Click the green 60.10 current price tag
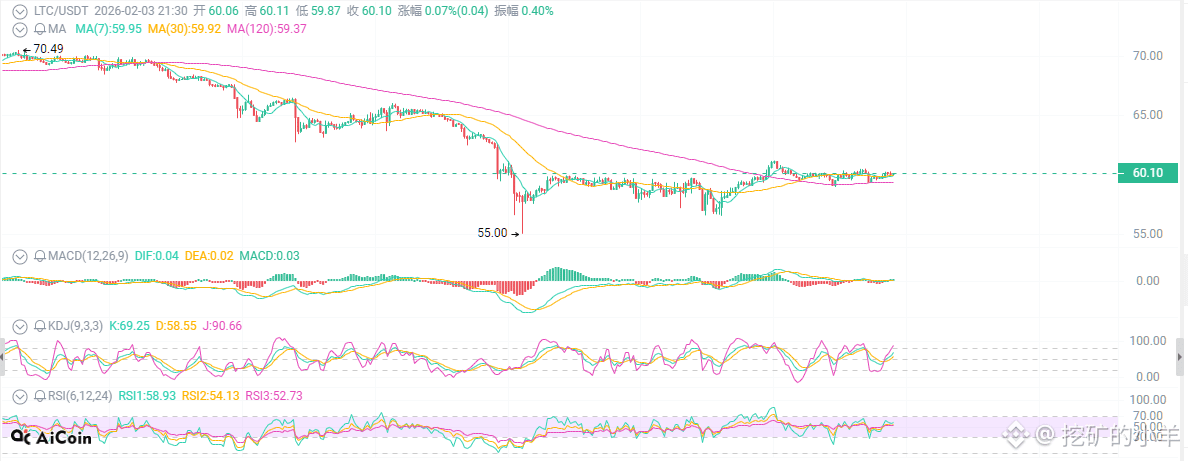 [1148, 173]
